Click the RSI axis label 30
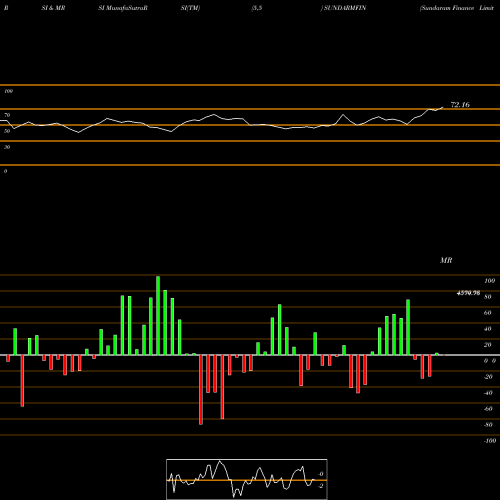The height and width of the screenshot is (500, 500). click(x=7, y=147)
